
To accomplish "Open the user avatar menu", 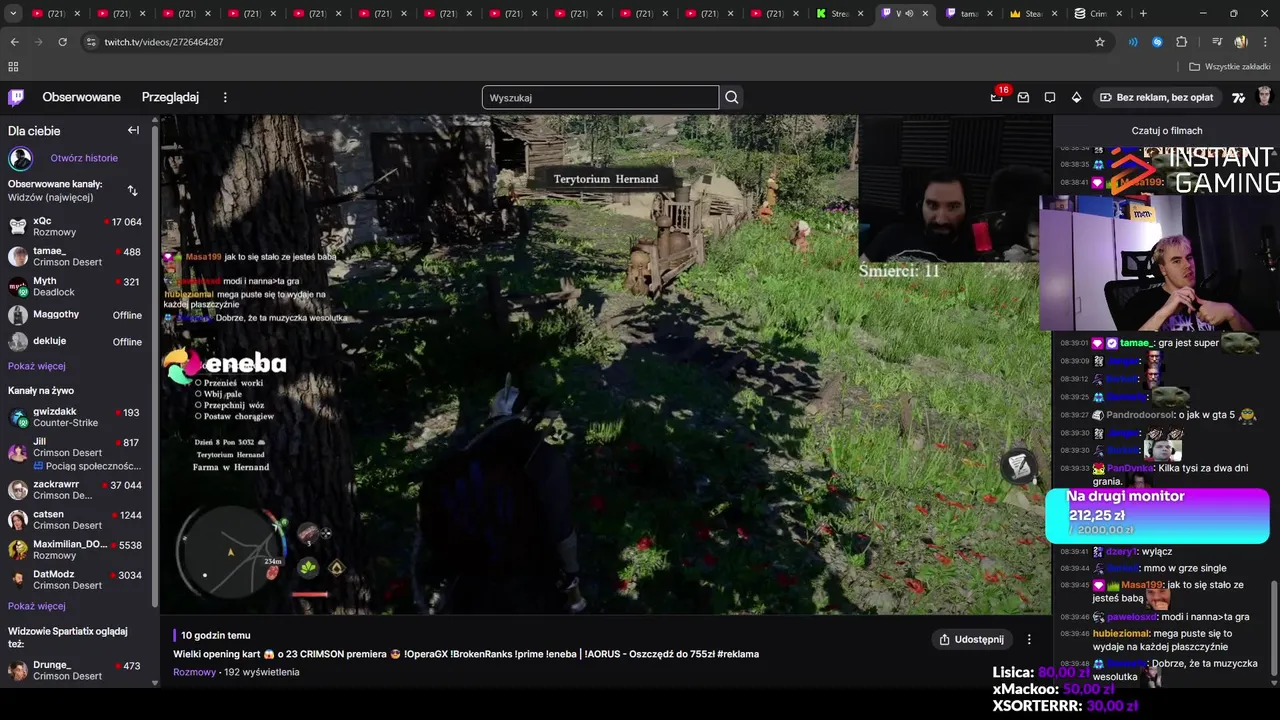I will coord(1264,96).
